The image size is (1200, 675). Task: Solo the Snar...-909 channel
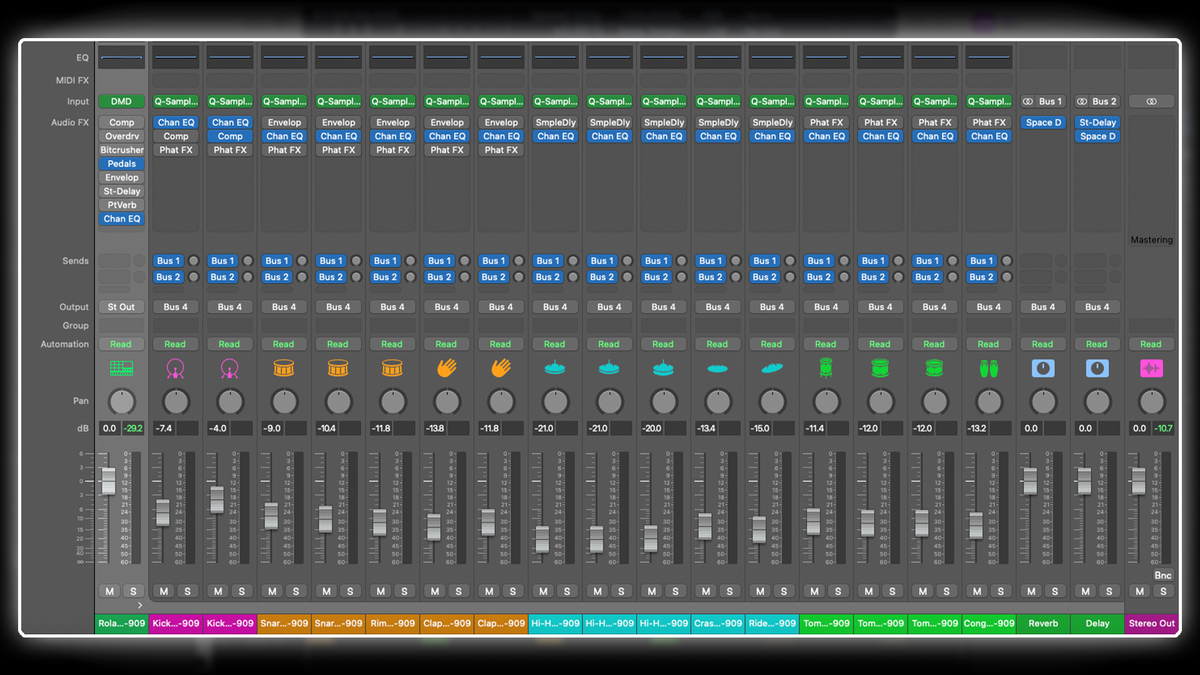click(296, 591)
